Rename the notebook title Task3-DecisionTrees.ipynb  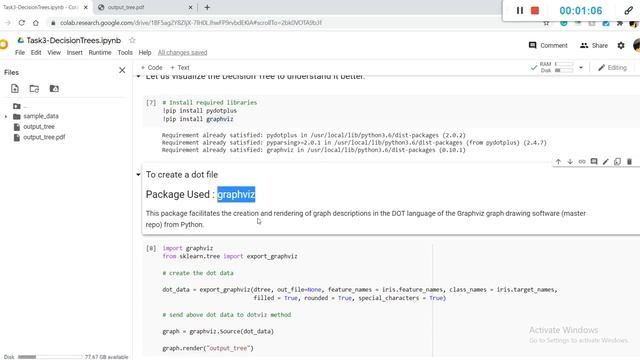pyautogui.click(x=73, y=40)
